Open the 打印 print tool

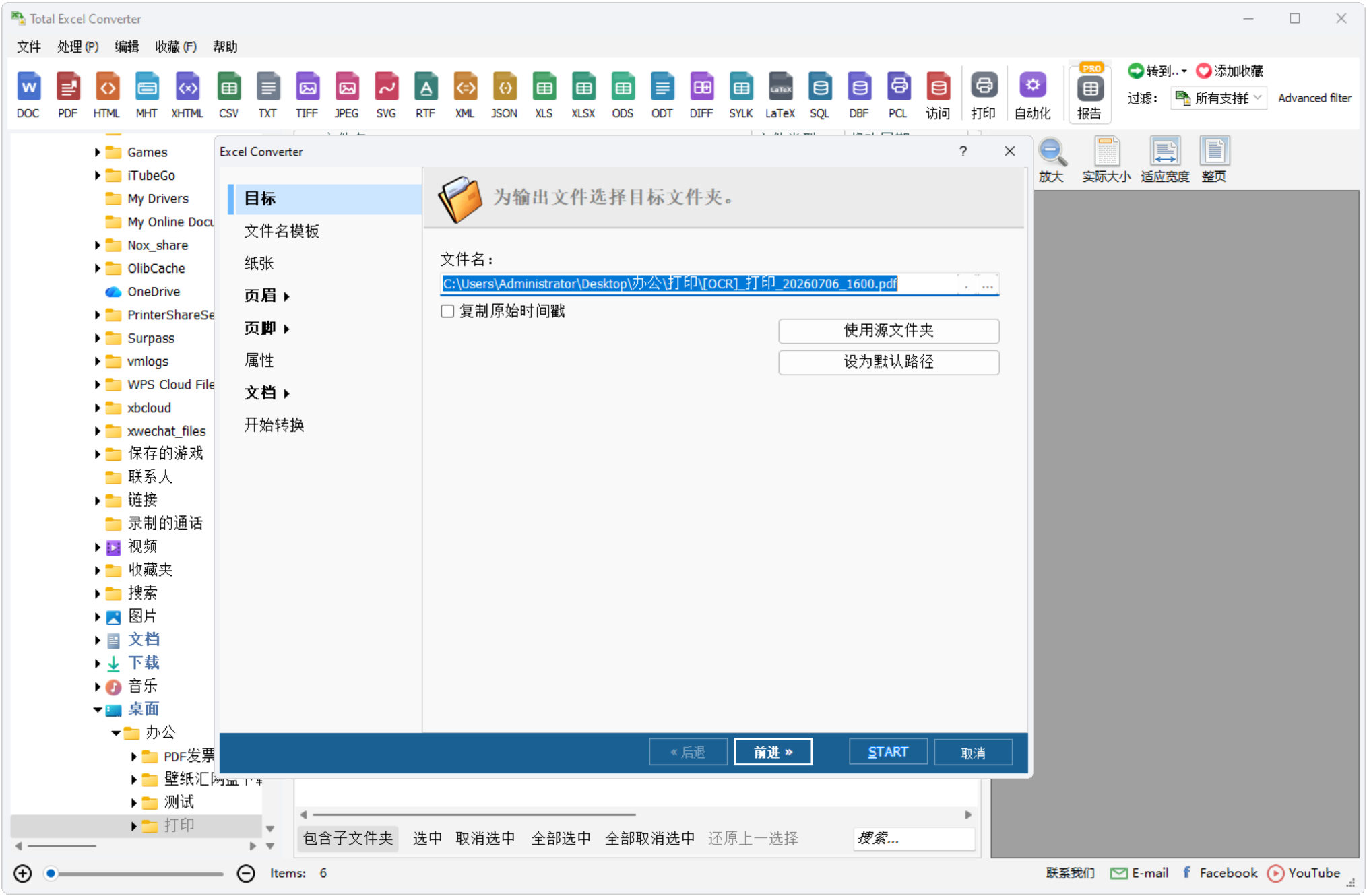984,95
